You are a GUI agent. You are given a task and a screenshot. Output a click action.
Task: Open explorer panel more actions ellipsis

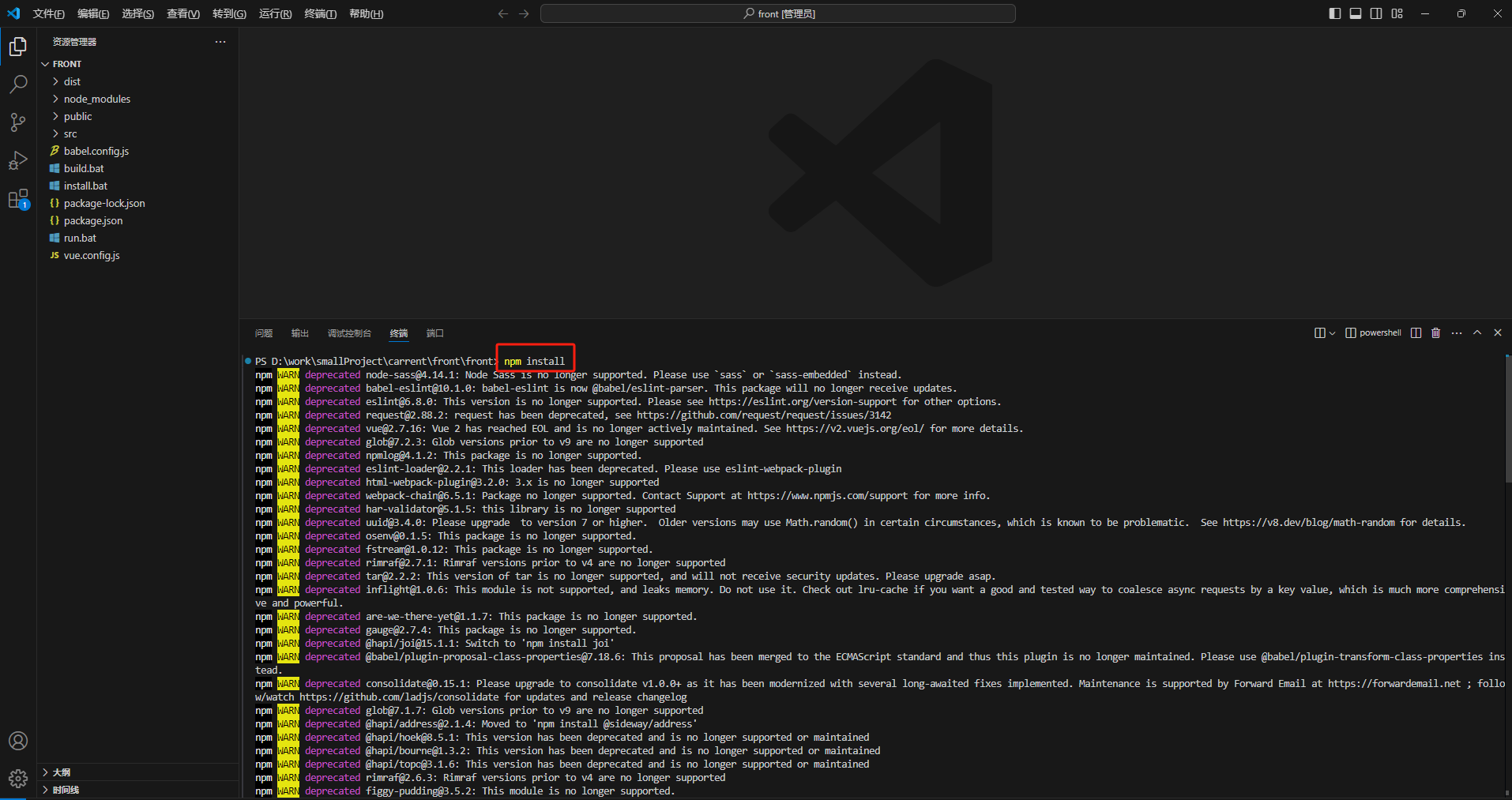coord(220,42)
